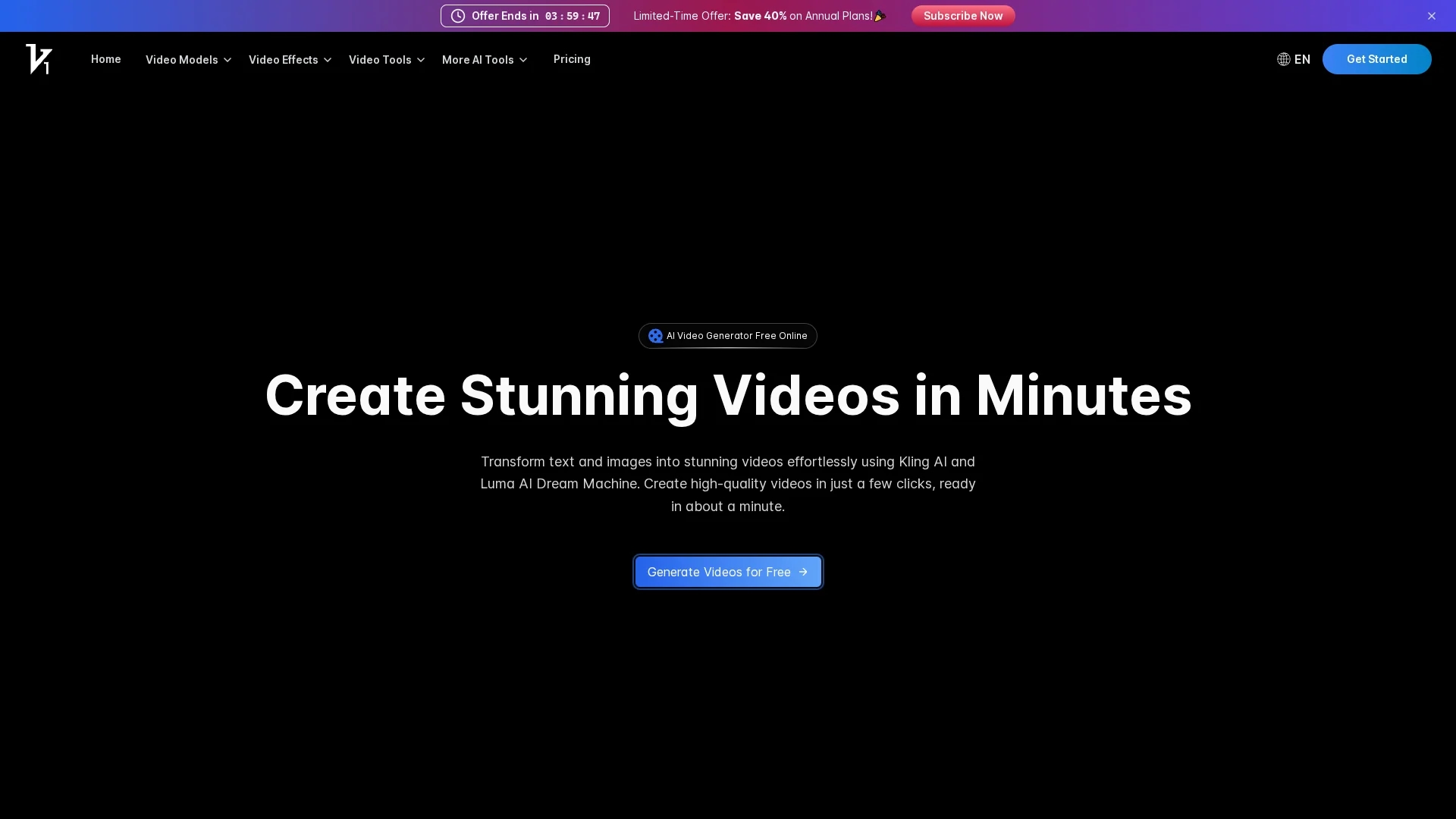This screenshot has width=1456, height=819.
Task: Close the promotional offer banner
Action: click(x=1432, y=16)
